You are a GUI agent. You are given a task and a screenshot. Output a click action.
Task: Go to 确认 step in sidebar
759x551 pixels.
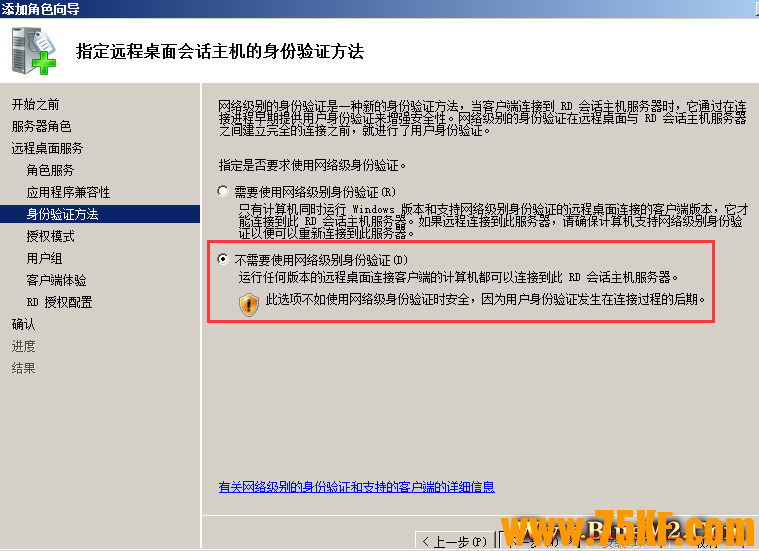23,324
